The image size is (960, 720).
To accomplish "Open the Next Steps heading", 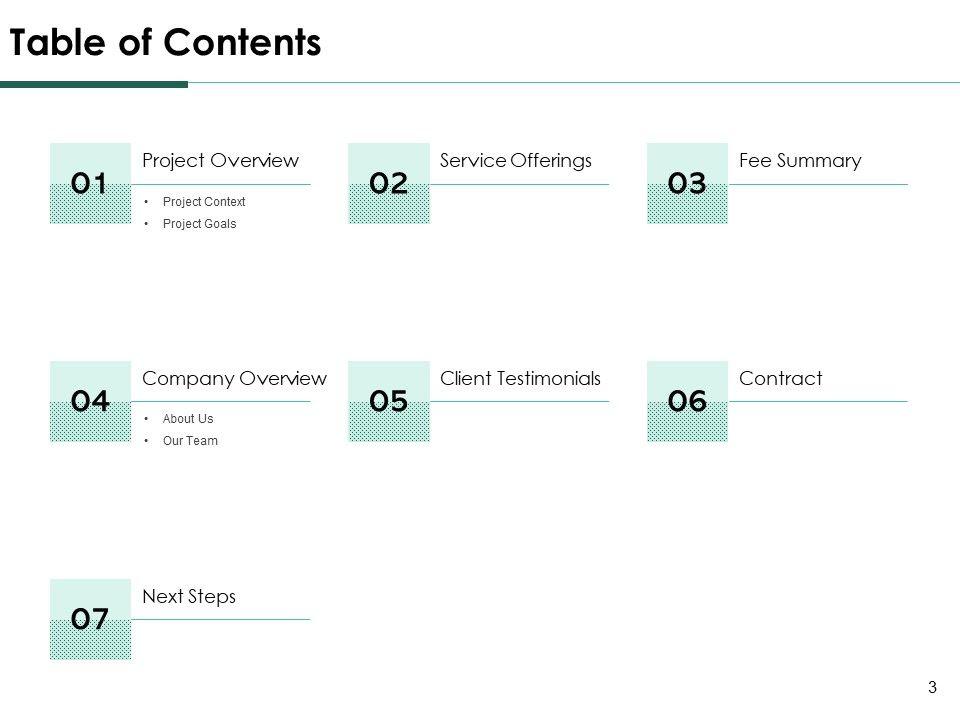I will (189, 597).
